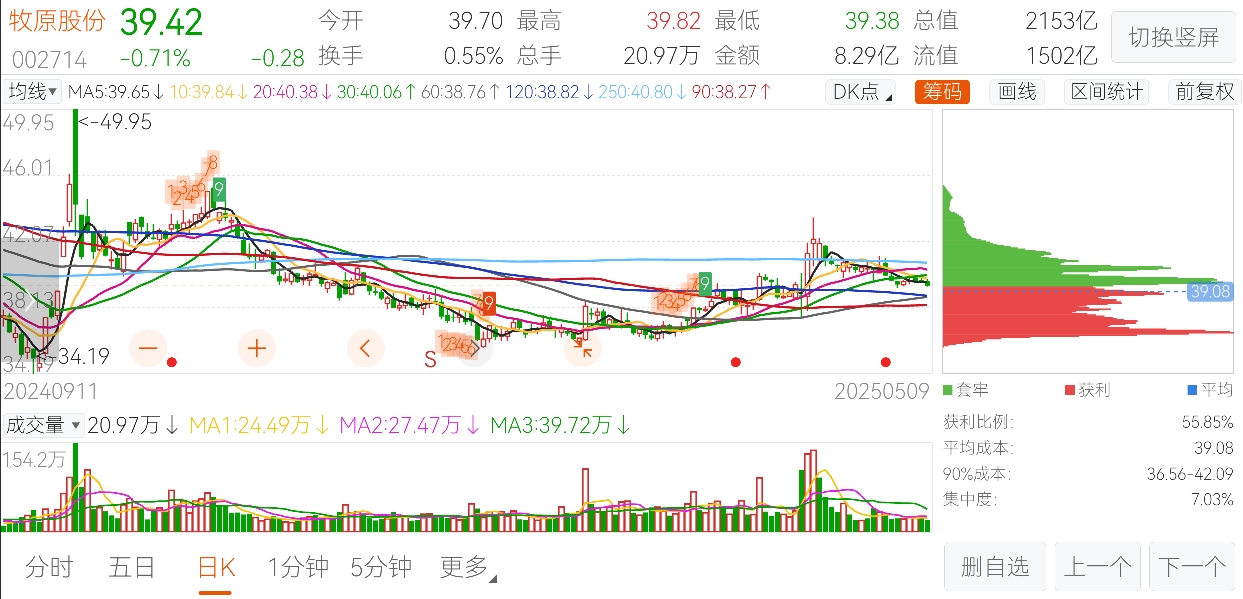Click the 120:38.82 moving average label
The width and height of the screenshot is (1243, 599).
tap(550, 92)
